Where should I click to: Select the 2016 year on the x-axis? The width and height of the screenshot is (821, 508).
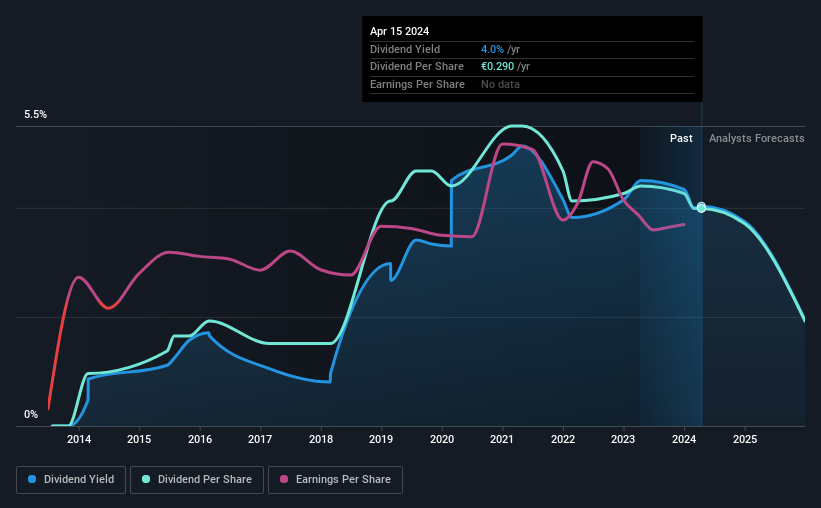click(200, 439)
